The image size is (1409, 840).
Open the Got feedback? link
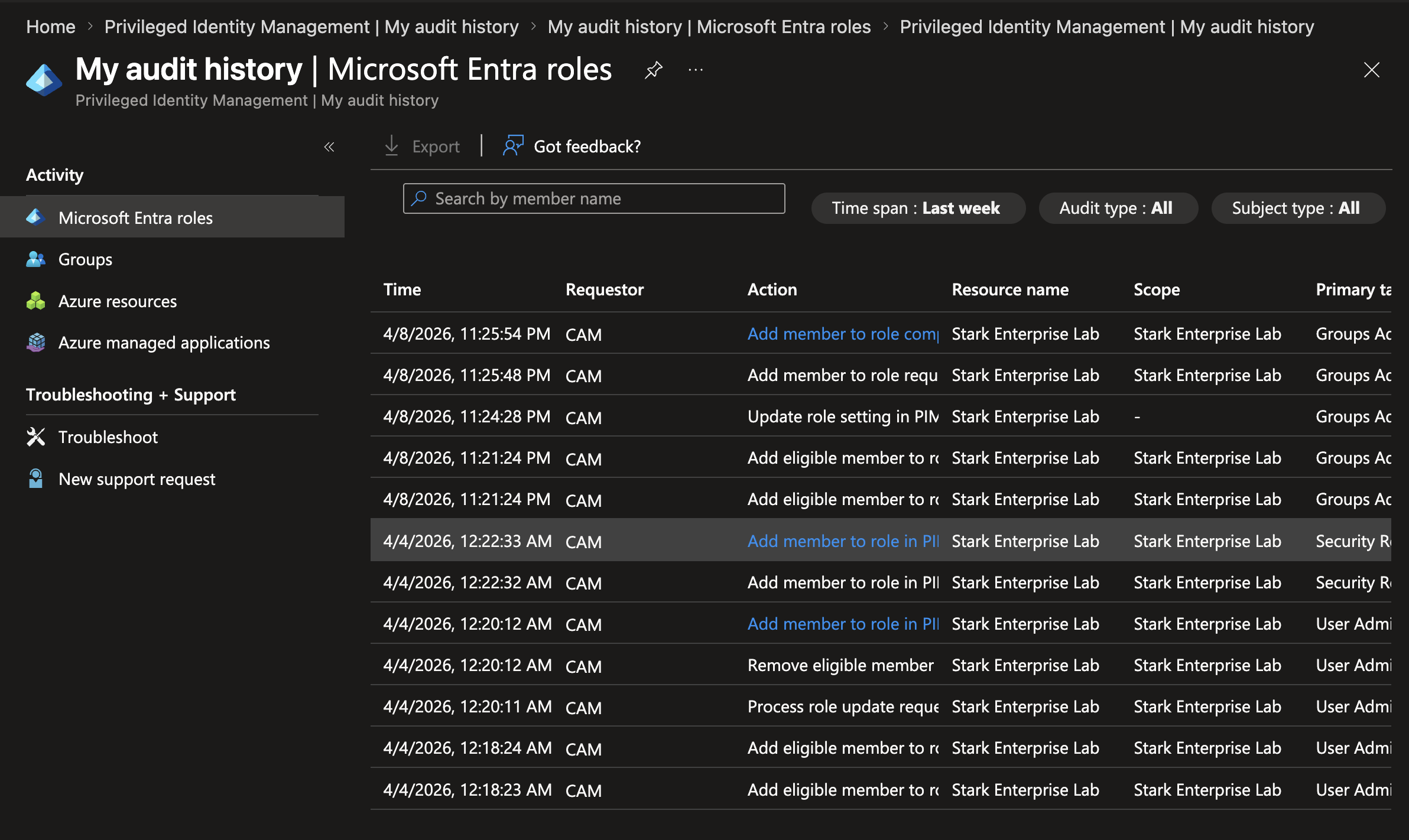click(x=587, y=146)
